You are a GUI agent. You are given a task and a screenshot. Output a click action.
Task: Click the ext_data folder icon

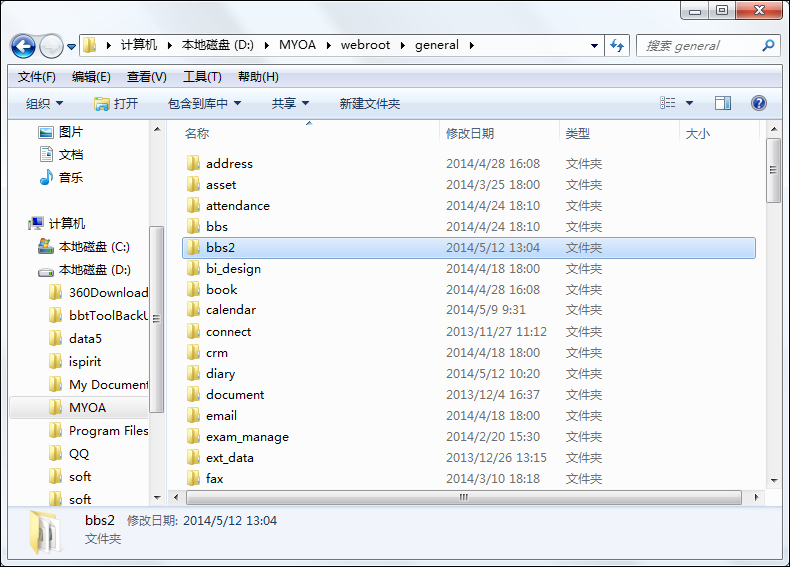pyautogui.click(x=193, y=458)
